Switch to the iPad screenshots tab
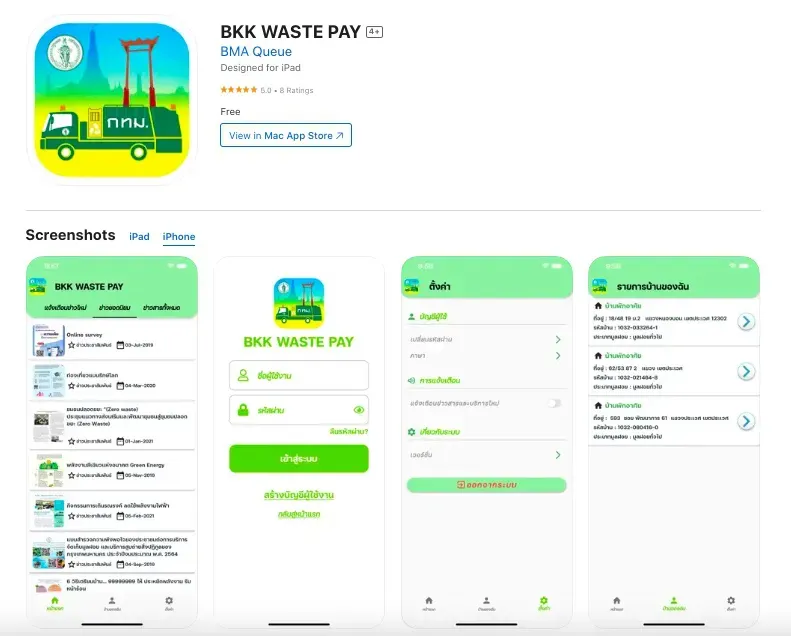The image size is (791, 636). 139,237
